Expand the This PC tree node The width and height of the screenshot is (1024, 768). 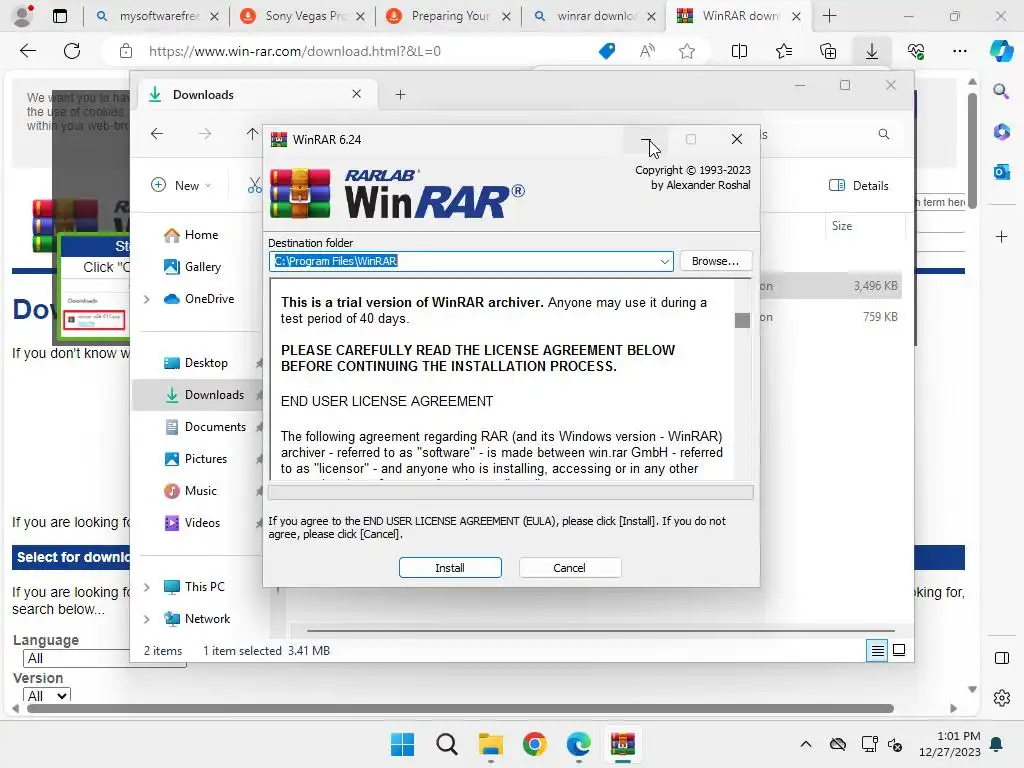[x=147, y=587]
